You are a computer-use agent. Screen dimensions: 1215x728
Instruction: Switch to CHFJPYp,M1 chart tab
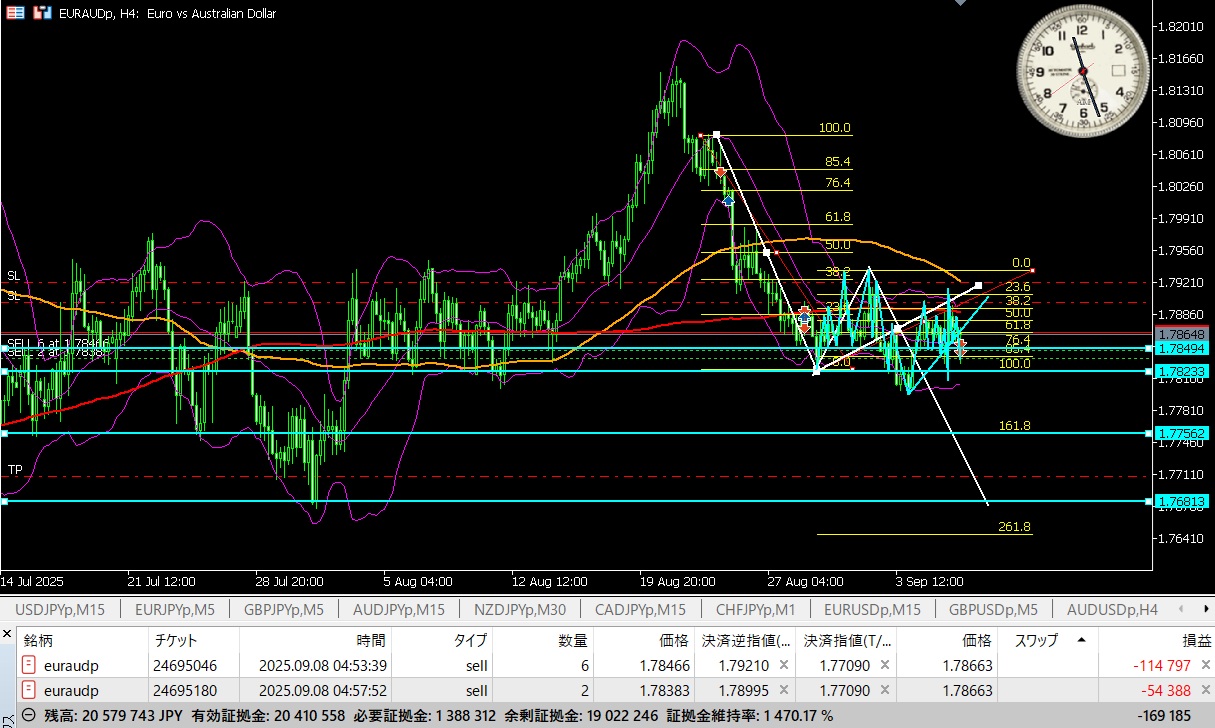[x=755, y=609]
